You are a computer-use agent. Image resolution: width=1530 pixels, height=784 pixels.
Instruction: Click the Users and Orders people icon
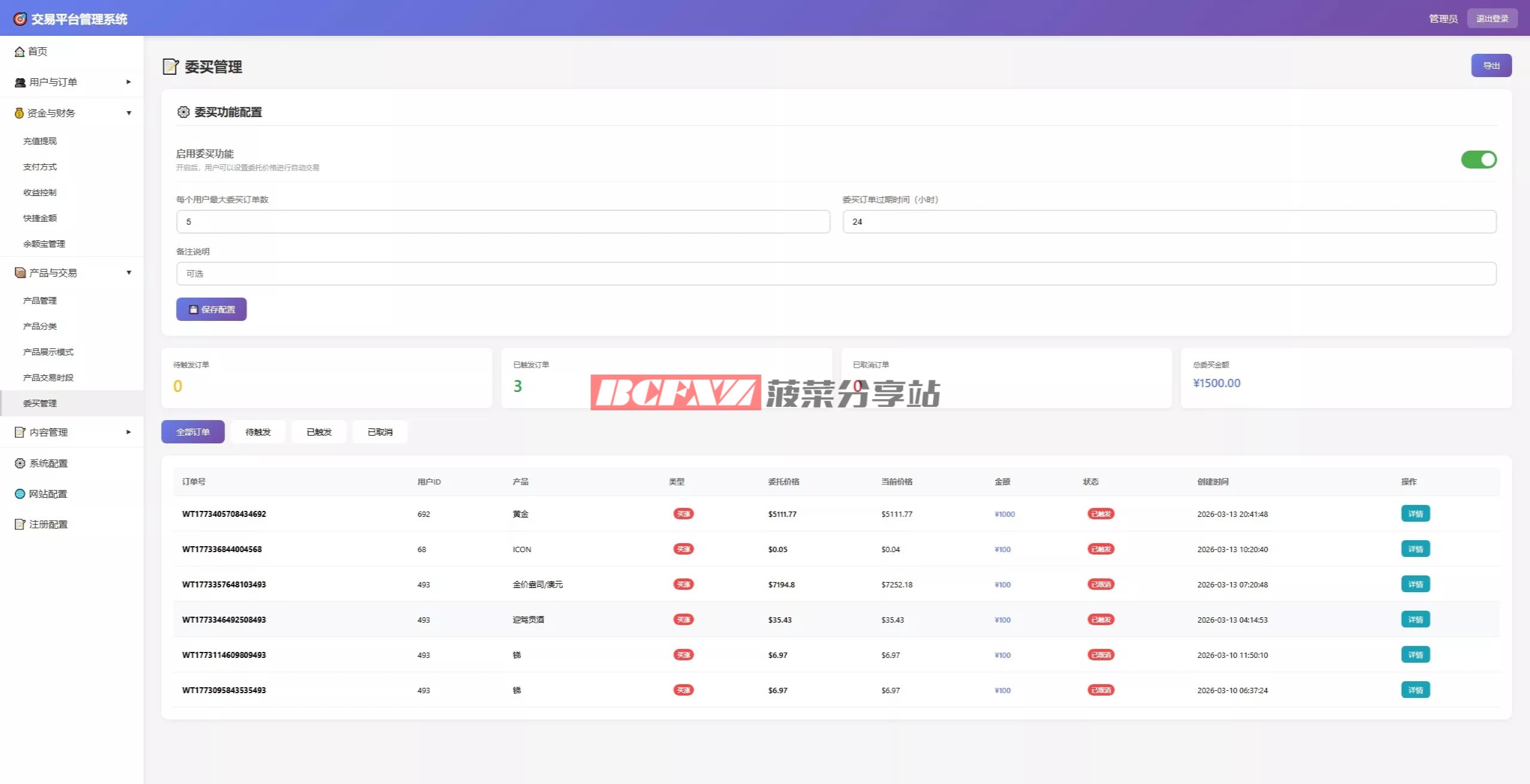pyautogui.click(x=20, y=82)
